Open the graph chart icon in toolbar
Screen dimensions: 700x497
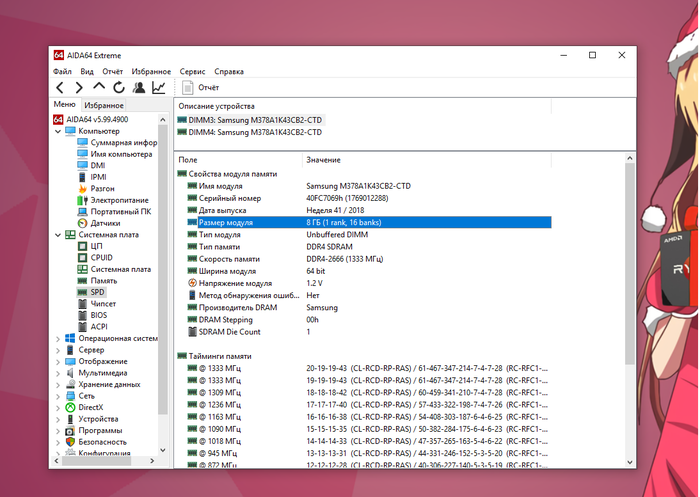[x=159, y=88]
